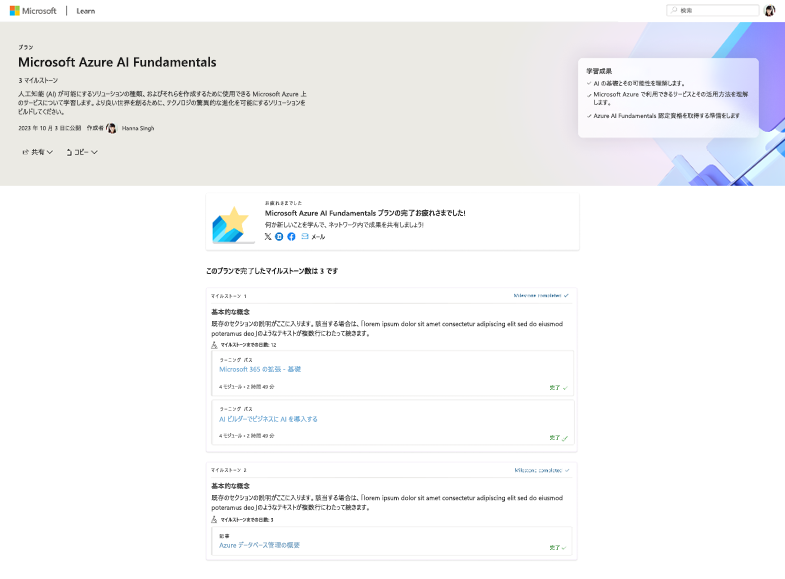
Task: Open the Microsoft 365 の拡張 - 基礎 learning path
Action: coord(260,369)
